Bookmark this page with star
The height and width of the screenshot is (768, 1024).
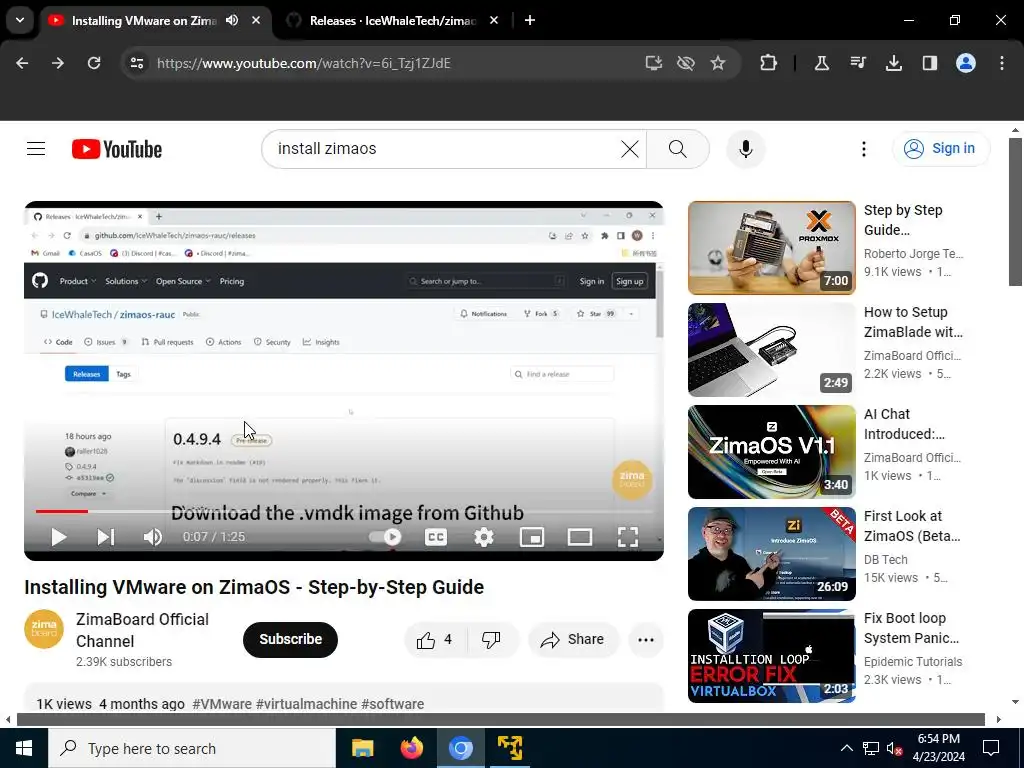[x=718, y=63]
